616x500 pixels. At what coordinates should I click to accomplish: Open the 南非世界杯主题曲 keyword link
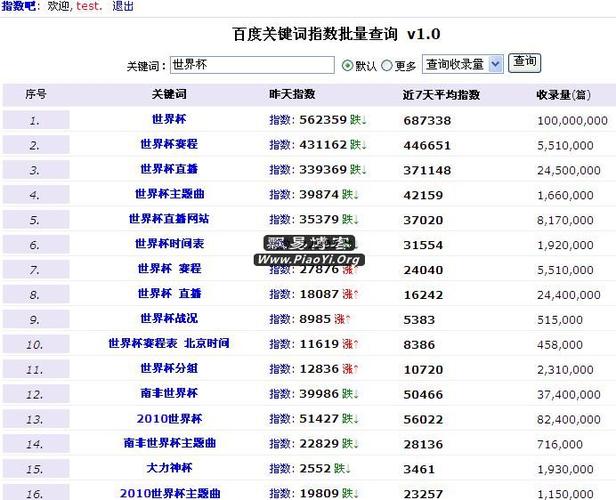click(170, 443)
